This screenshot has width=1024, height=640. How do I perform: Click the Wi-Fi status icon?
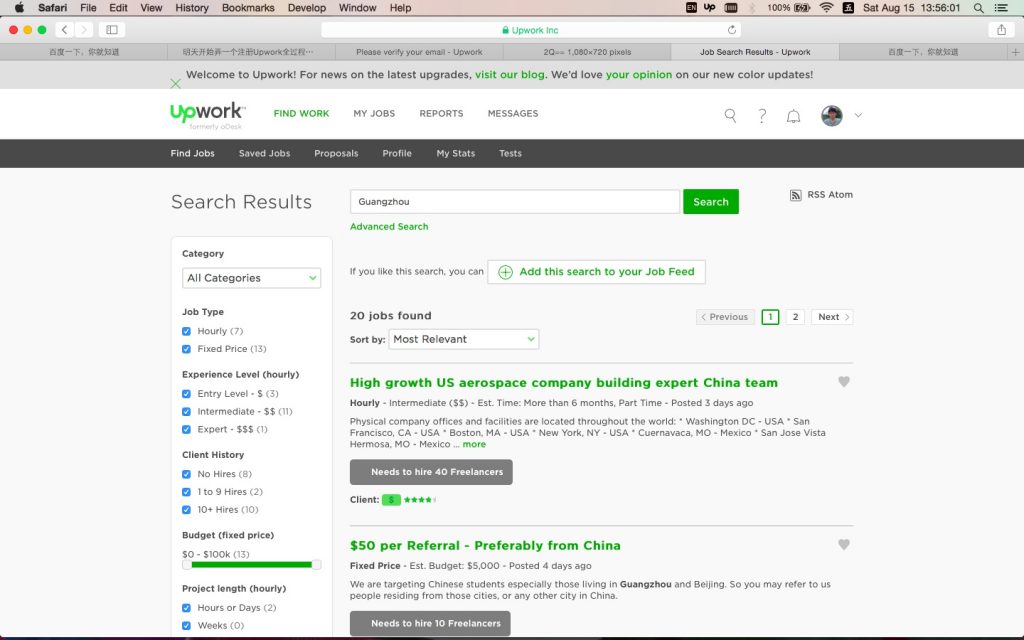coord(826,8)
